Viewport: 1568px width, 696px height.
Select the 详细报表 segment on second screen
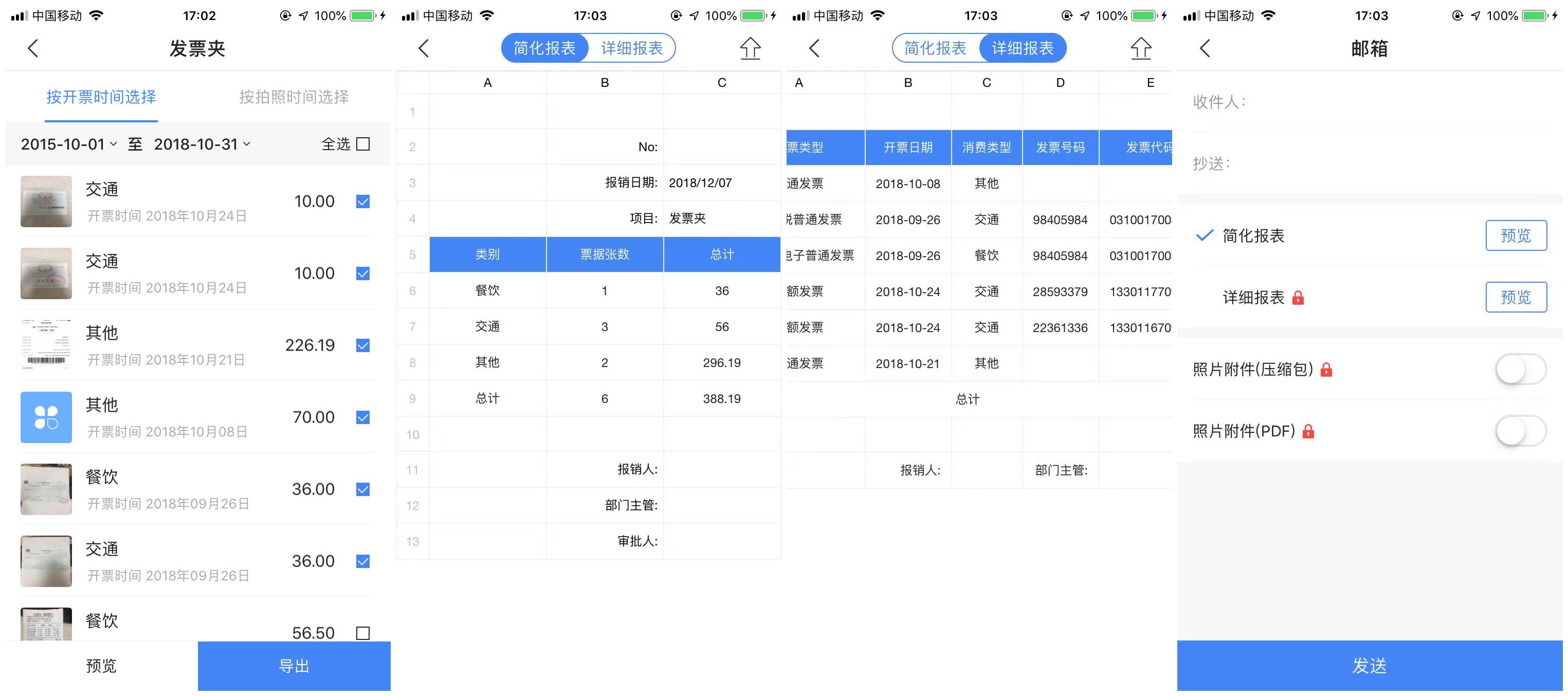coord(632,48)
